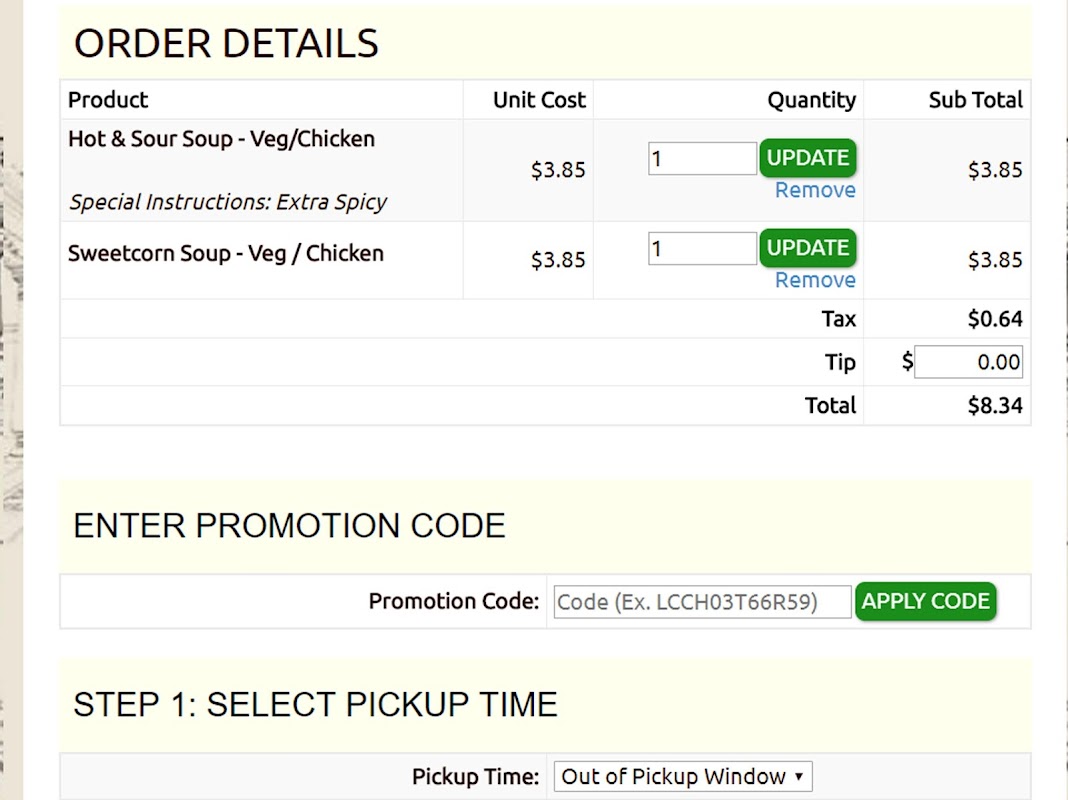Click the Unit Cost column header
Screen dimensions: 1068x800
tap(539, 100)
